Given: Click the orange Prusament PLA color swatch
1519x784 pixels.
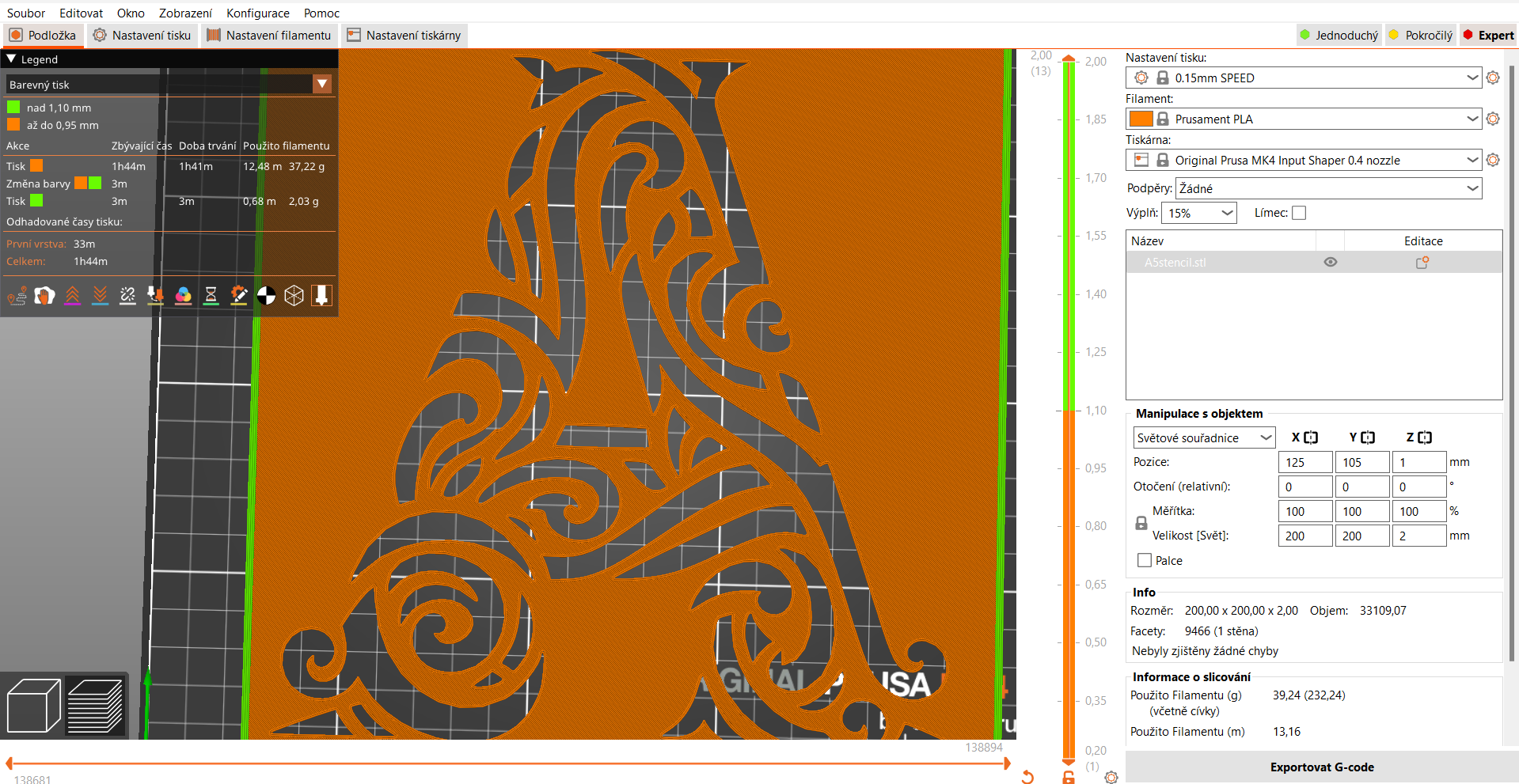Looking at the screenshot, I should pos(1141,119).
